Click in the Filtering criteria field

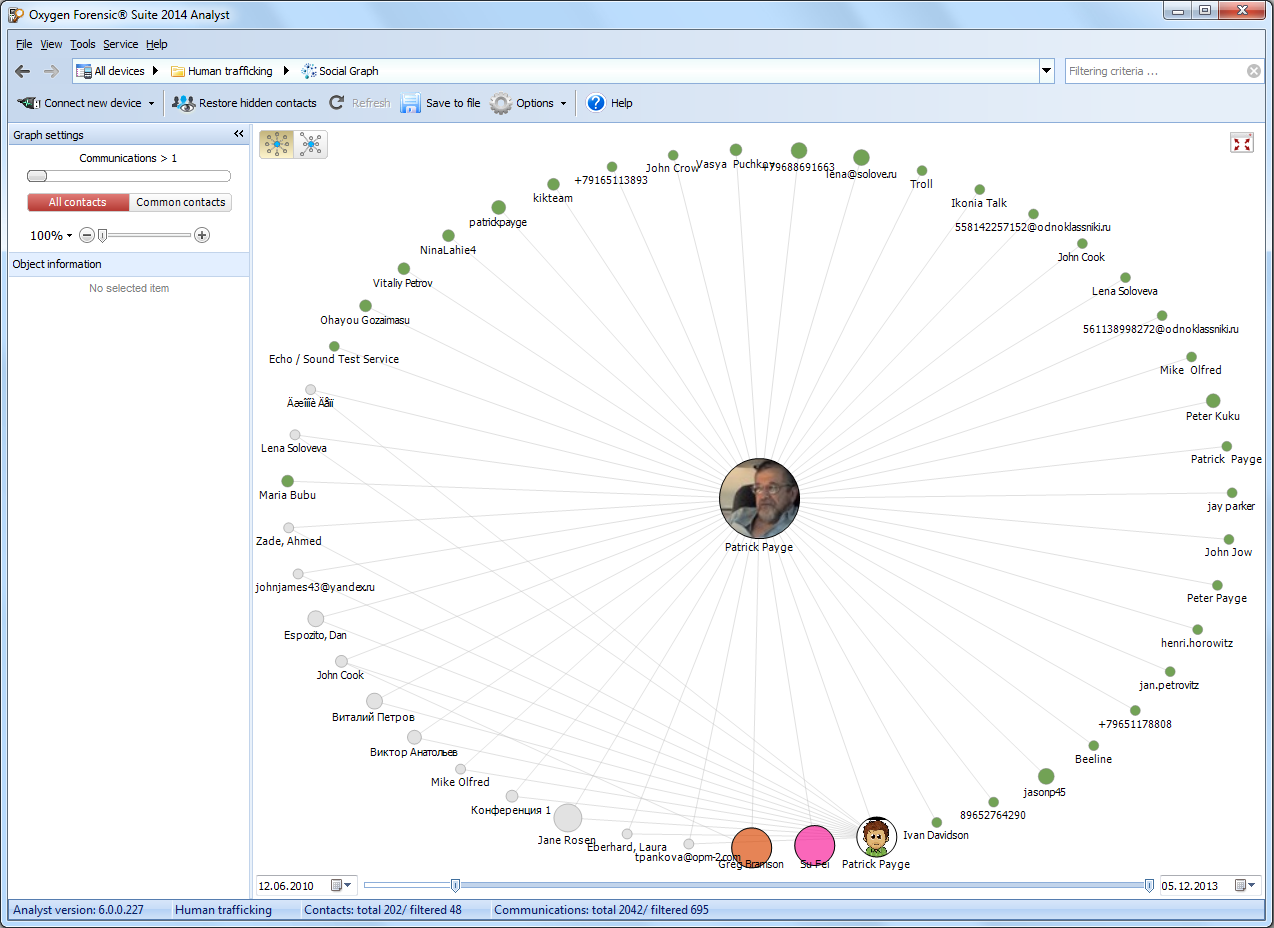click(x=1155, y=71)
